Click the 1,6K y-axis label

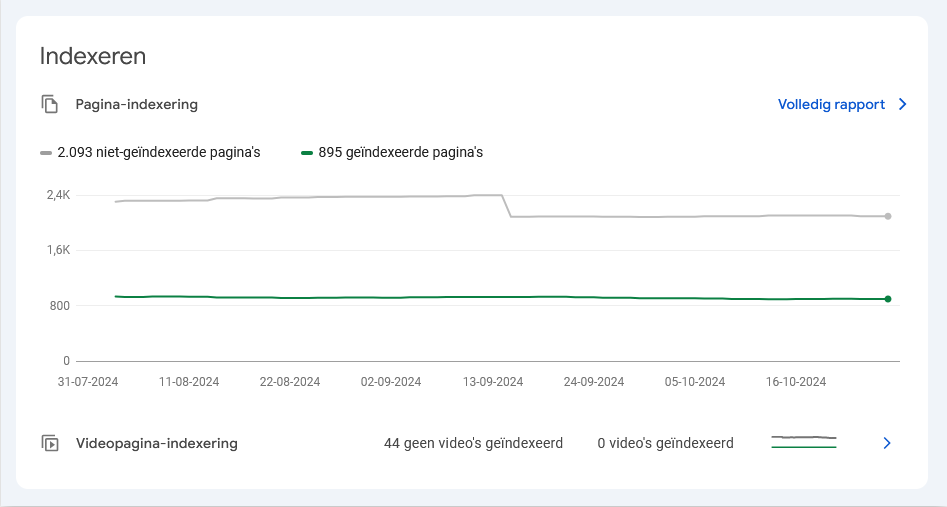click(59, 250)
